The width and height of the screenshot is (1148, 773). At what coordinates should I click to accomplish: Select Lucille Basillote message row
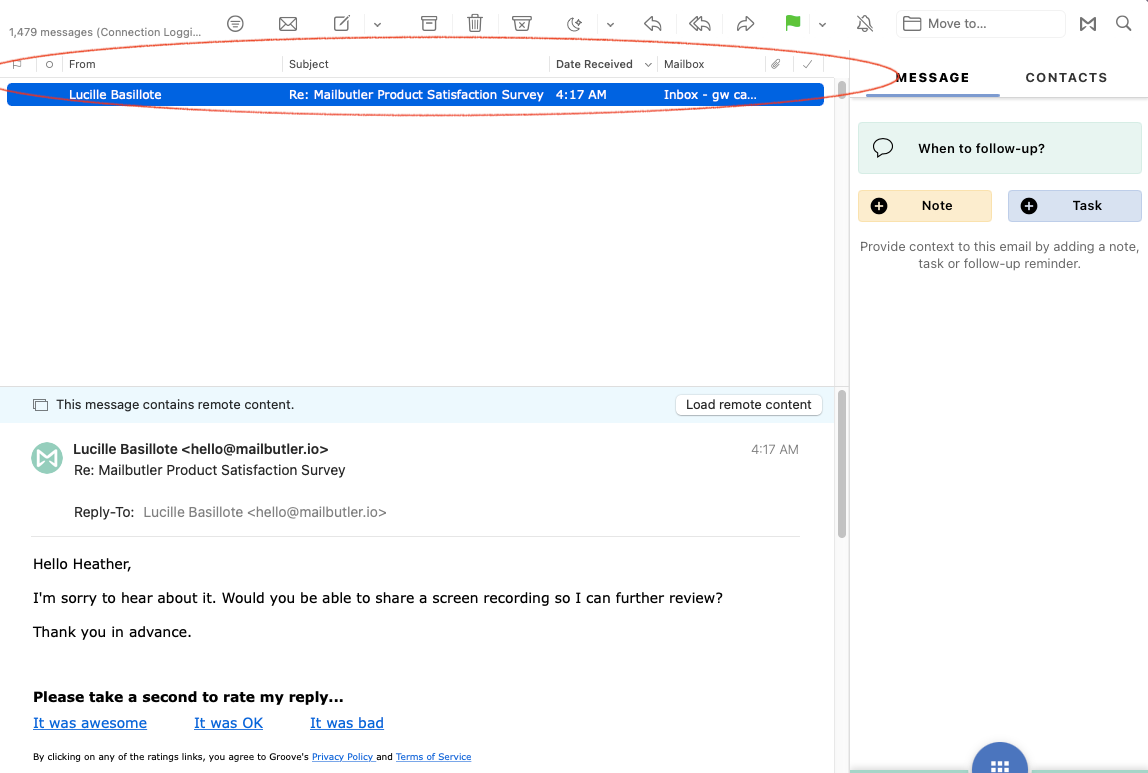415,94
